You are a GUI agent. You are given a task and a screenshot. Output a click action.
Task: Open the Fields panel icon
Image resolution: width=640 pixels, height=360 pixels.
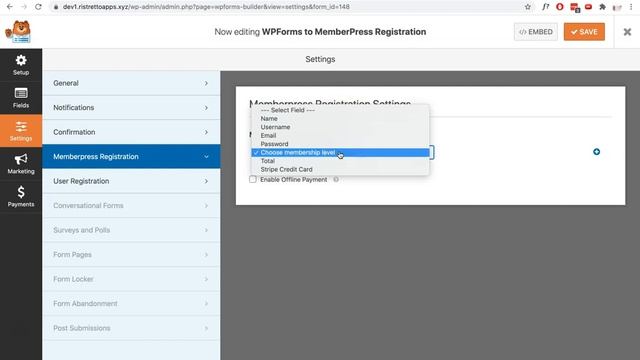click(21, 98)
